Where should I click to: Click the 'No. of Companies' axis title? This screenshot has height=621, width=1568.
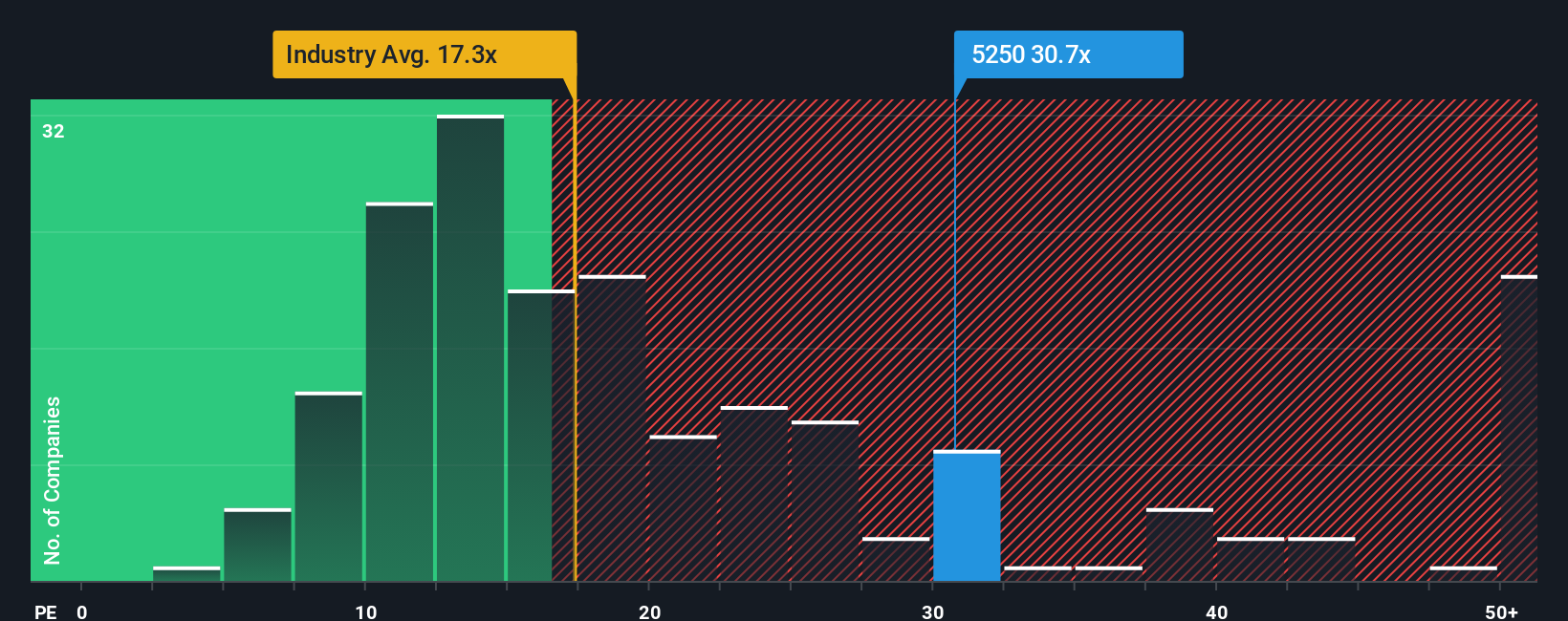click(53, 480)
